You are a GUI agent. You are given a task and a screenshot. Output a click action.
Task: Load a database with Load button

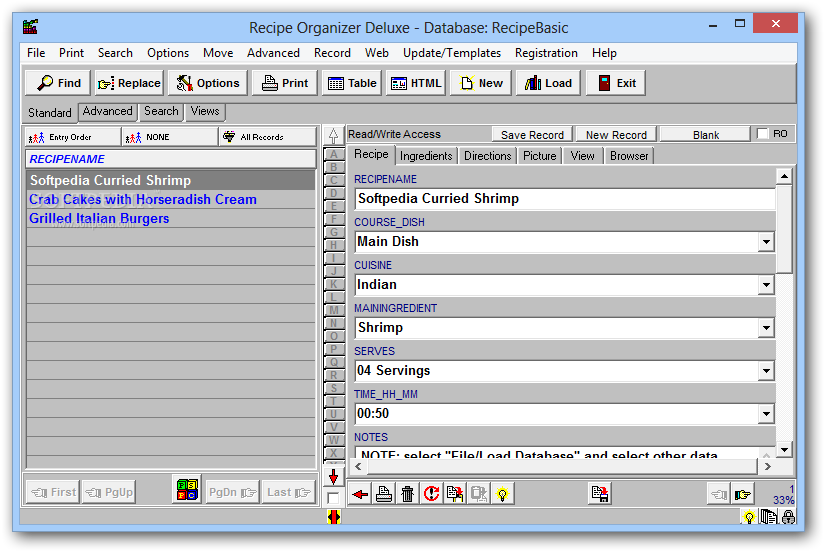pyautogui.click(x=548, y=83)
